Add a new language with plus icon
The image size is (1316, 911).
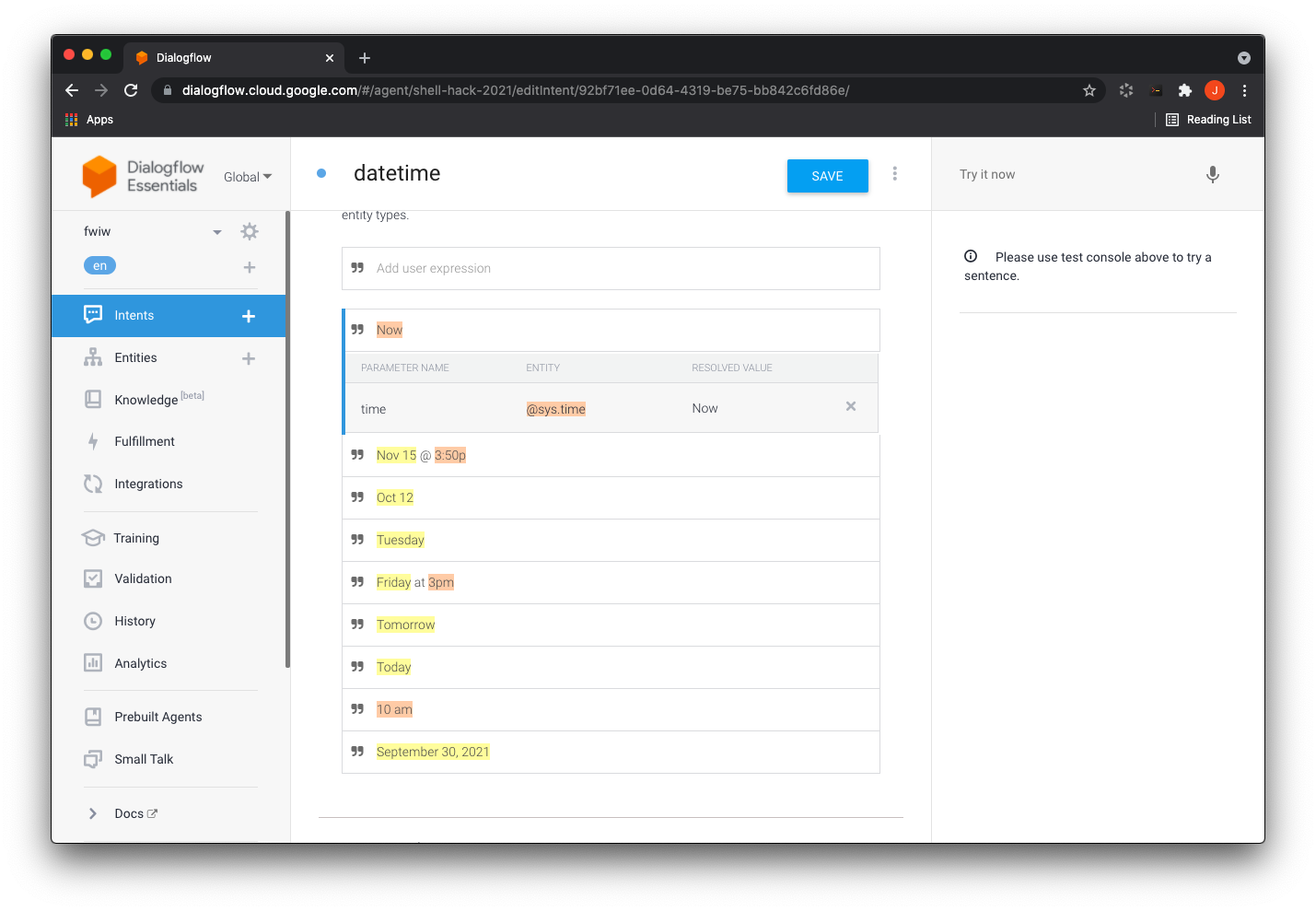(250, 267)
